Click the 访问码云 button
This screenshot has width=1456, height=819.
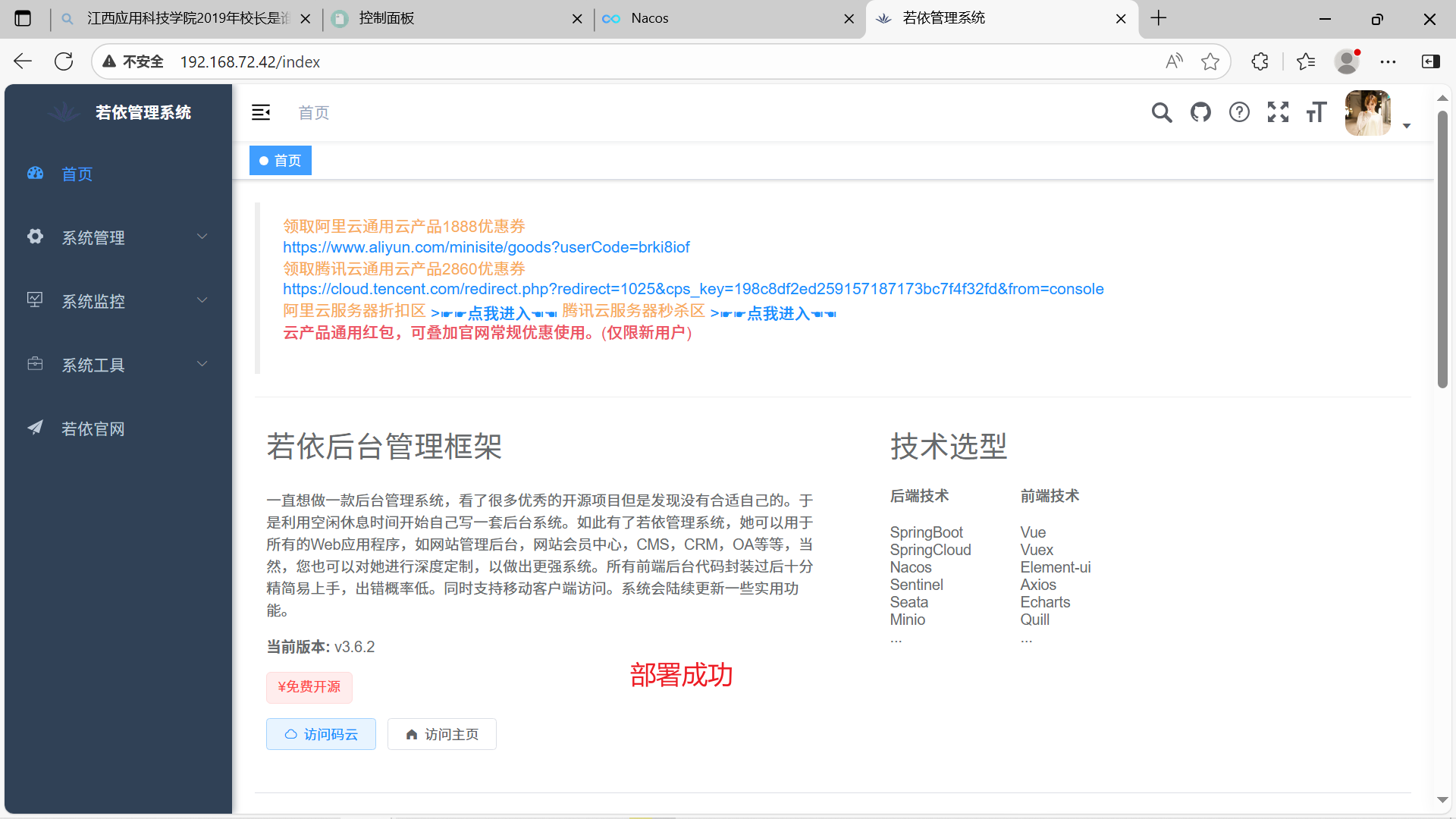321,734
